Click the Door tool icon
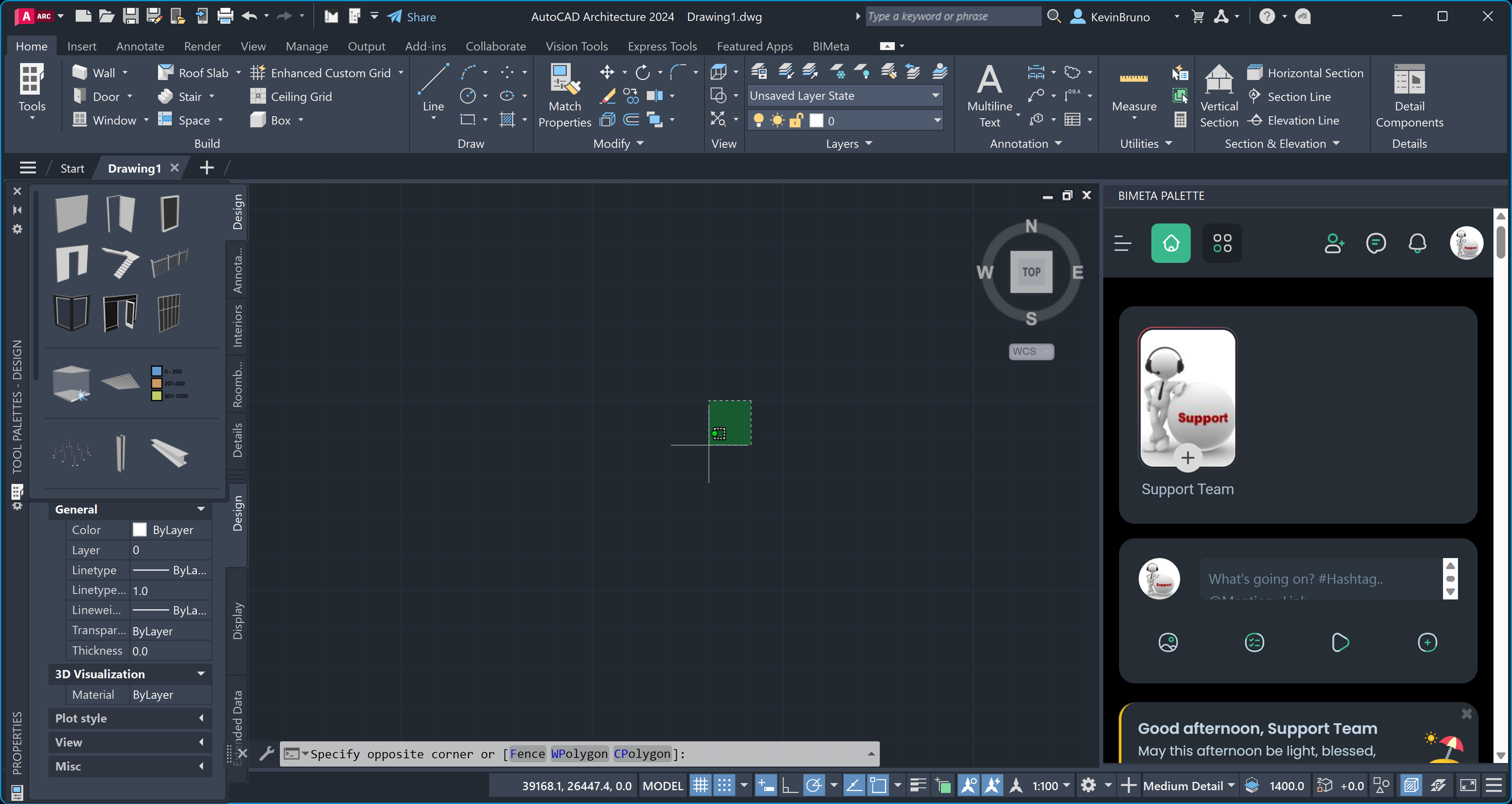The height and width of the screenshot is (804, 1512). (x=80, y=96)
